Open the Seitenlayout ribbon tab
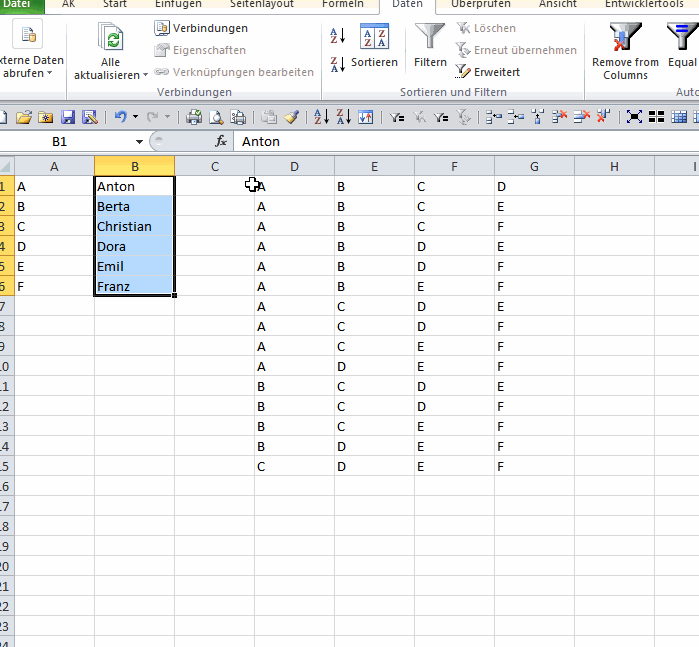699x647 pixels. point(262,4)
